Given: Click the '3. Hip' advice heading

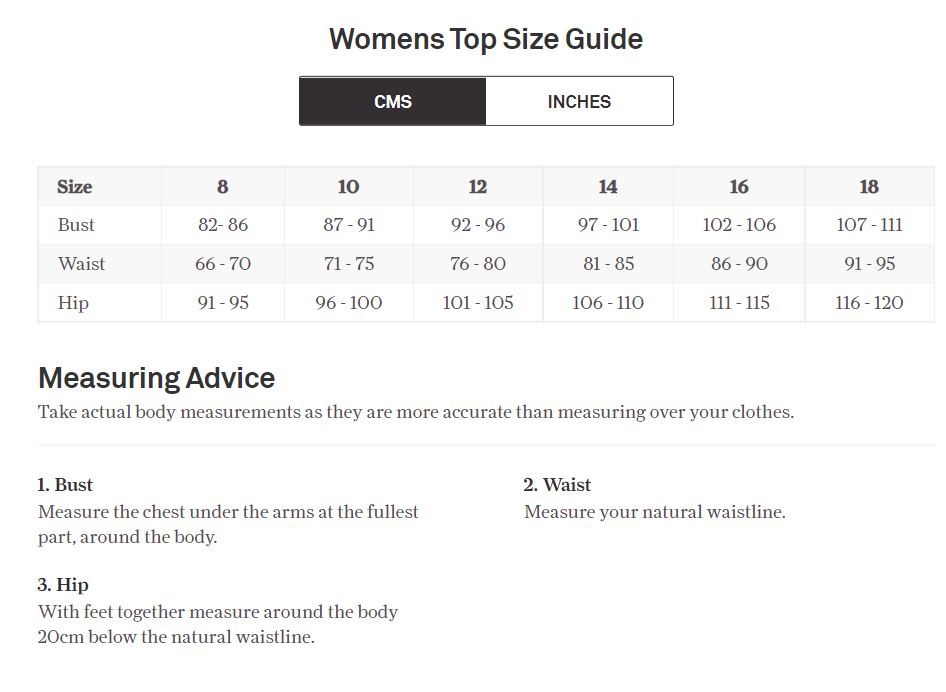Looking at the screenshot, I should (x=63, y=585).
